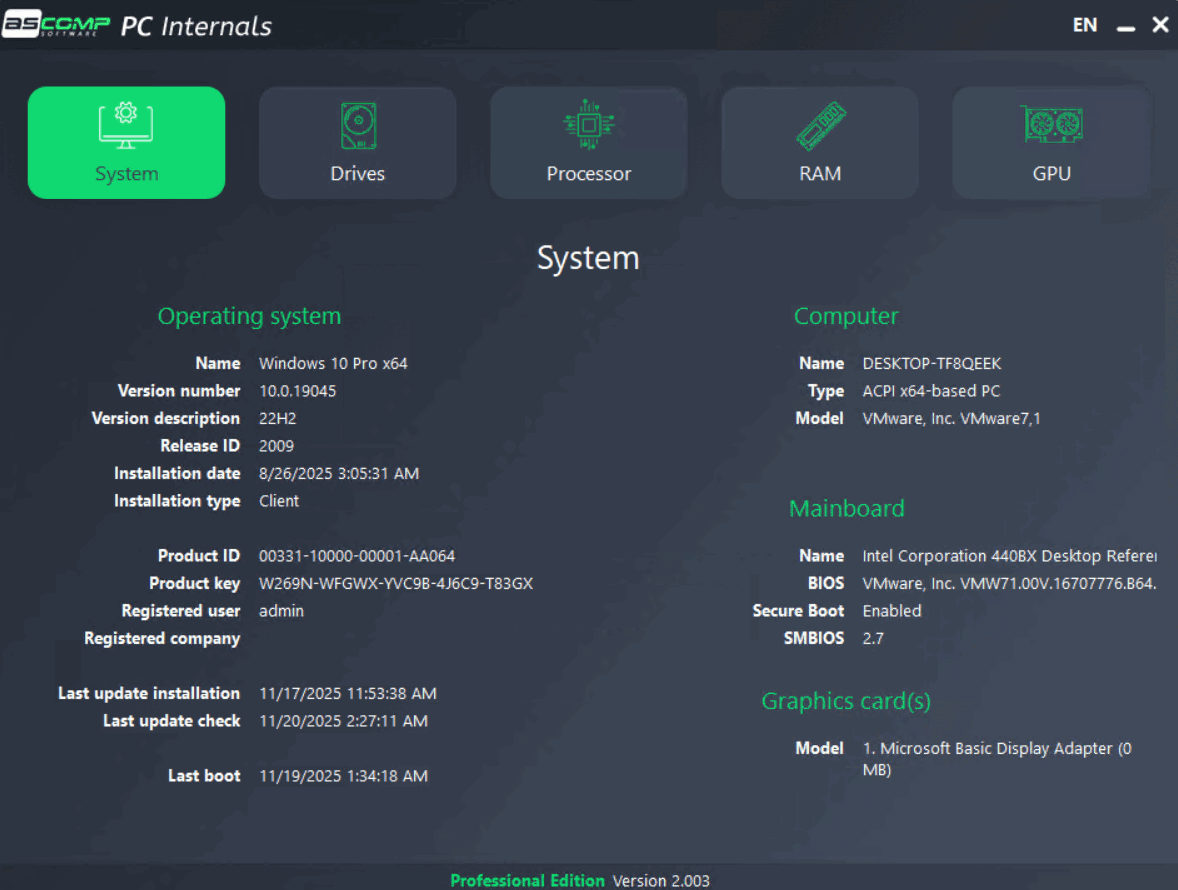Click last update installation 11/17/2025 11:53:38 AM
1178x890 pixels.
[347, 694]
